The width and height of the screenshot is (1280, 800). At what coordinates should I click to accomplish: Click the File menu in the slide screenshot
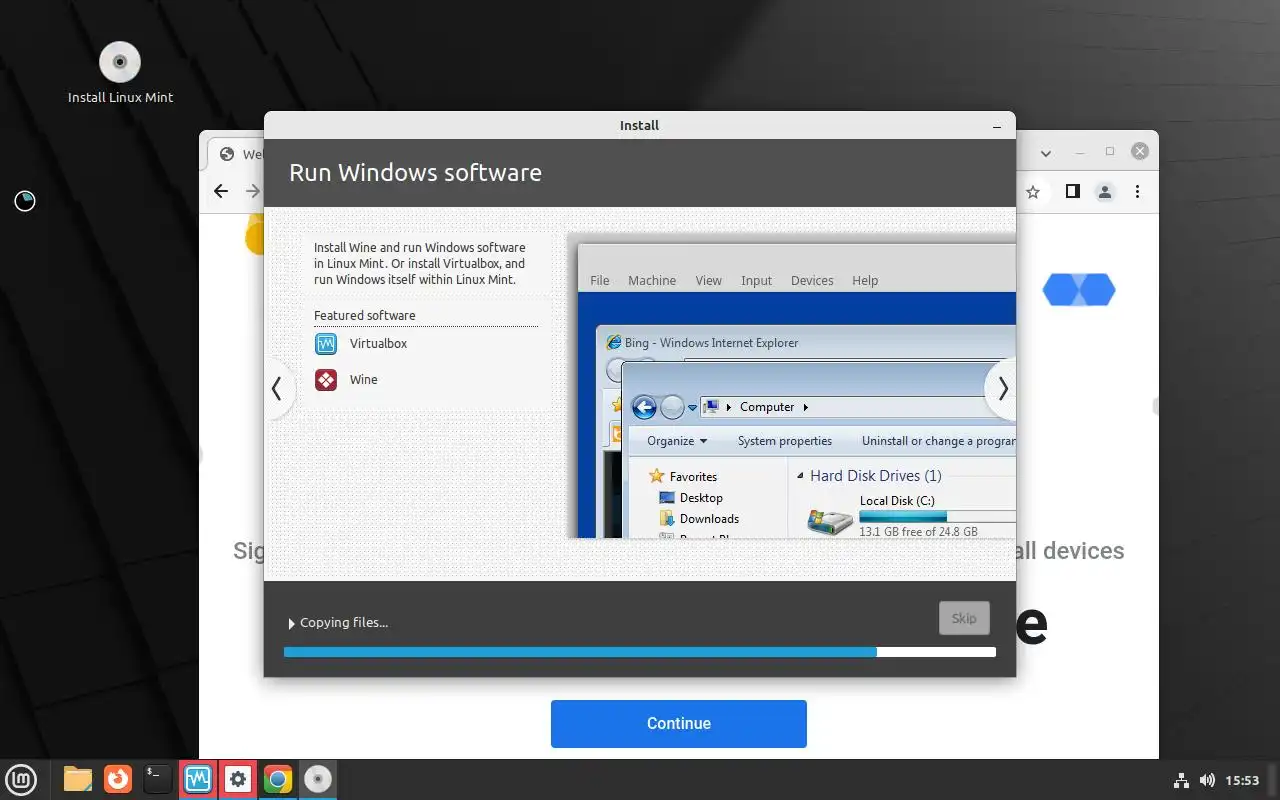click(600, 281)
